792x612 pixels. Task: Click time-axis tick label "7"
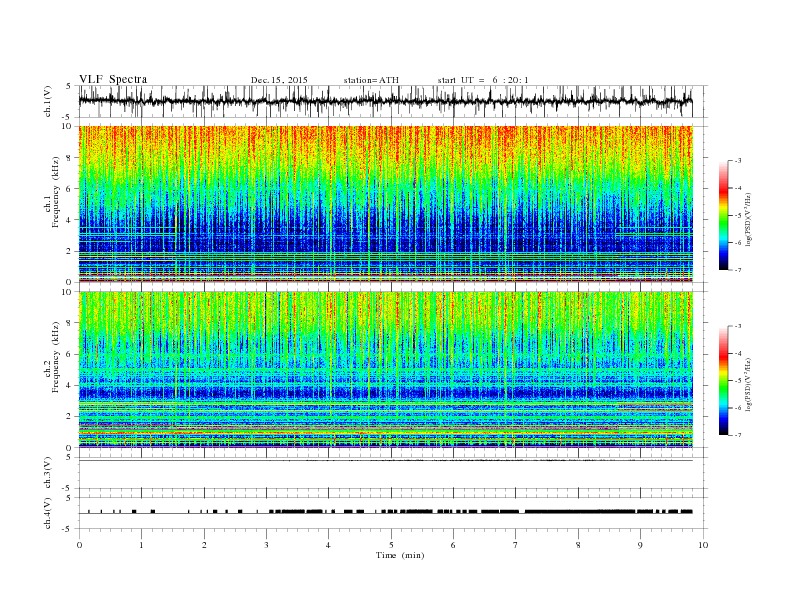click(516, 545)
